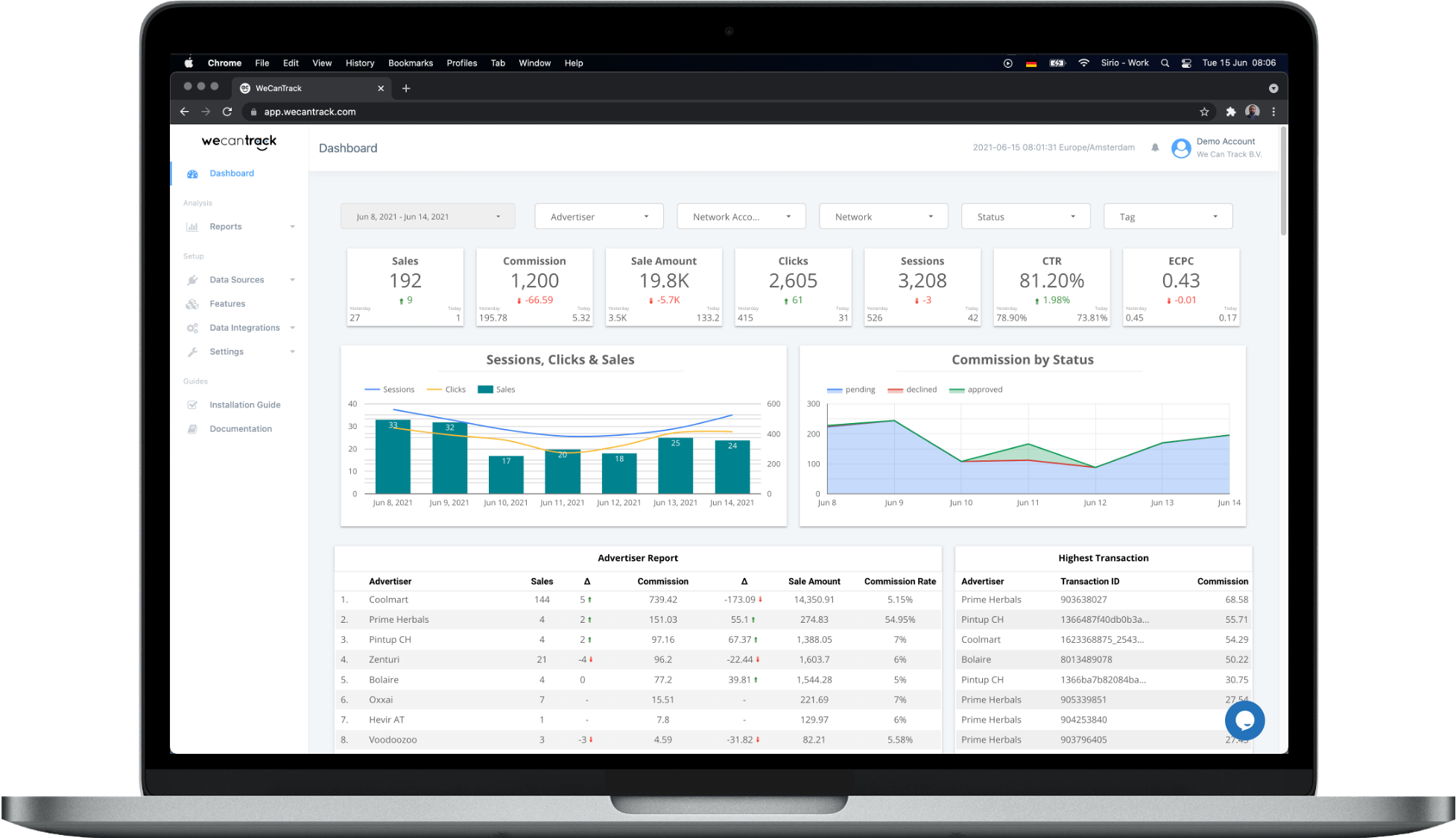Viewport: 1456px width, 838px height.
Task: Open the Reports section via its bar-chart icon
Action: [x=194, y=226]
